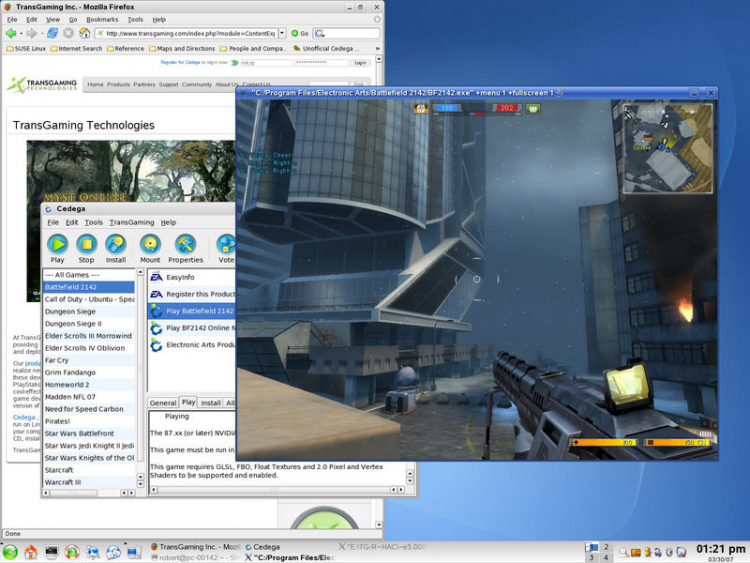
Task: Open the green SUSE start menu button
Action: (10, 552)
